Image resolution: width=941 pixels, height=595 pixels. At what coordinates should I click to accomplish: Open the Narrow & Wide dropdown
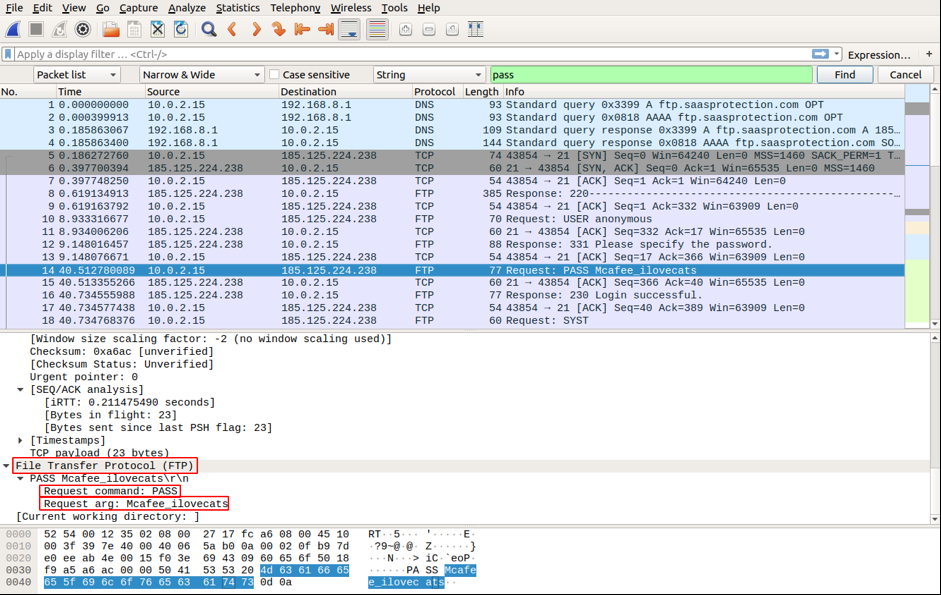(x=200, y=75)
